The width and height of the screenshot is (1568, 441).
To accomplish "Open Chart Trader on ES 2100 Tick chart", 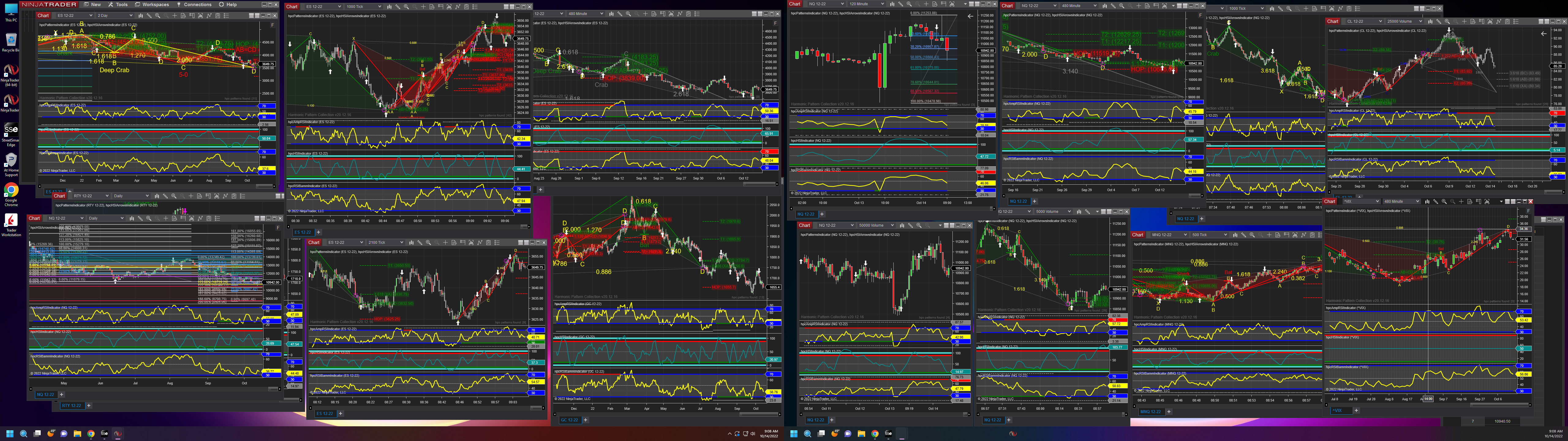I will pyautogui.click(x=463, y=243).
